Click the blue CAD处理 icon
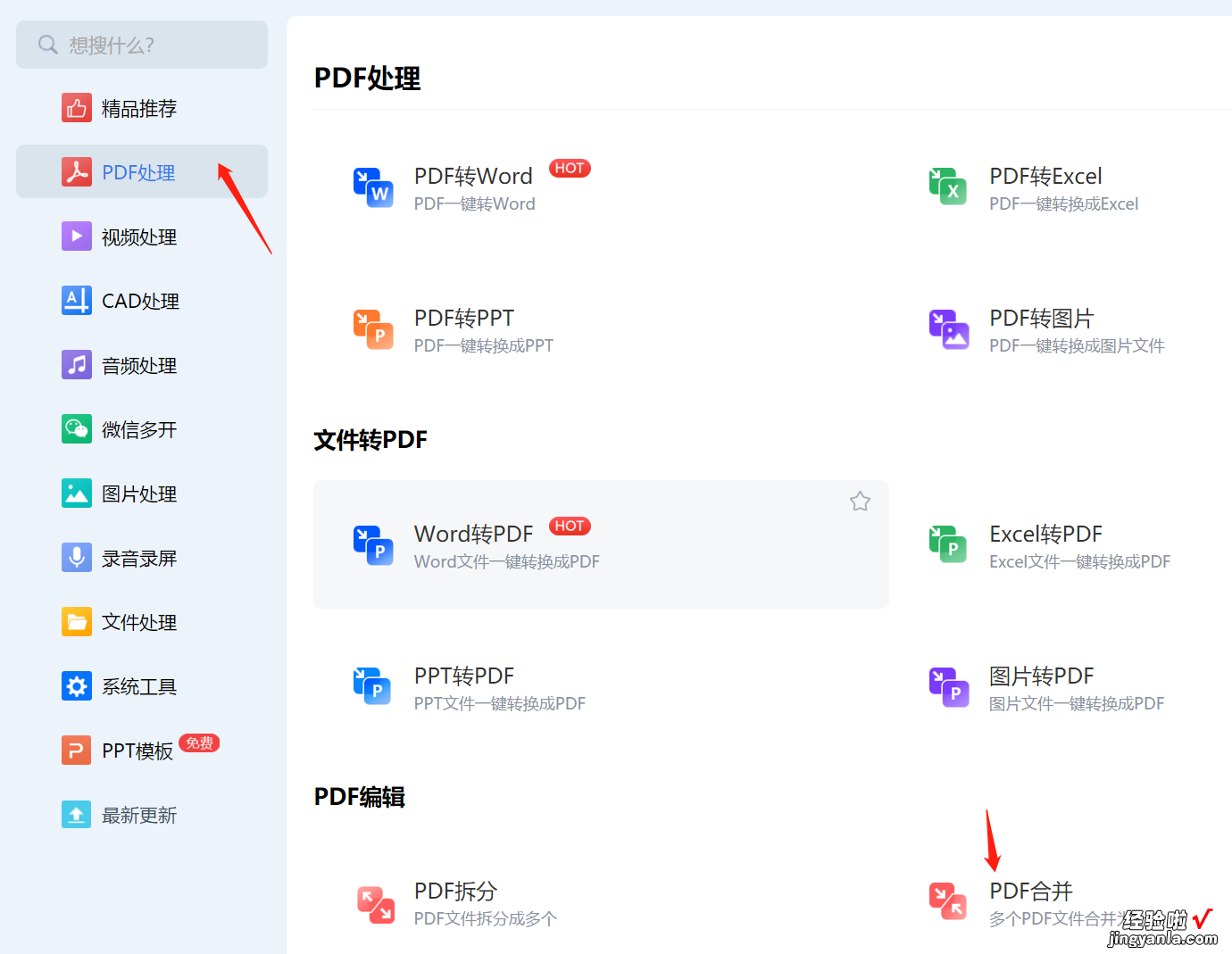 point(77,301)
